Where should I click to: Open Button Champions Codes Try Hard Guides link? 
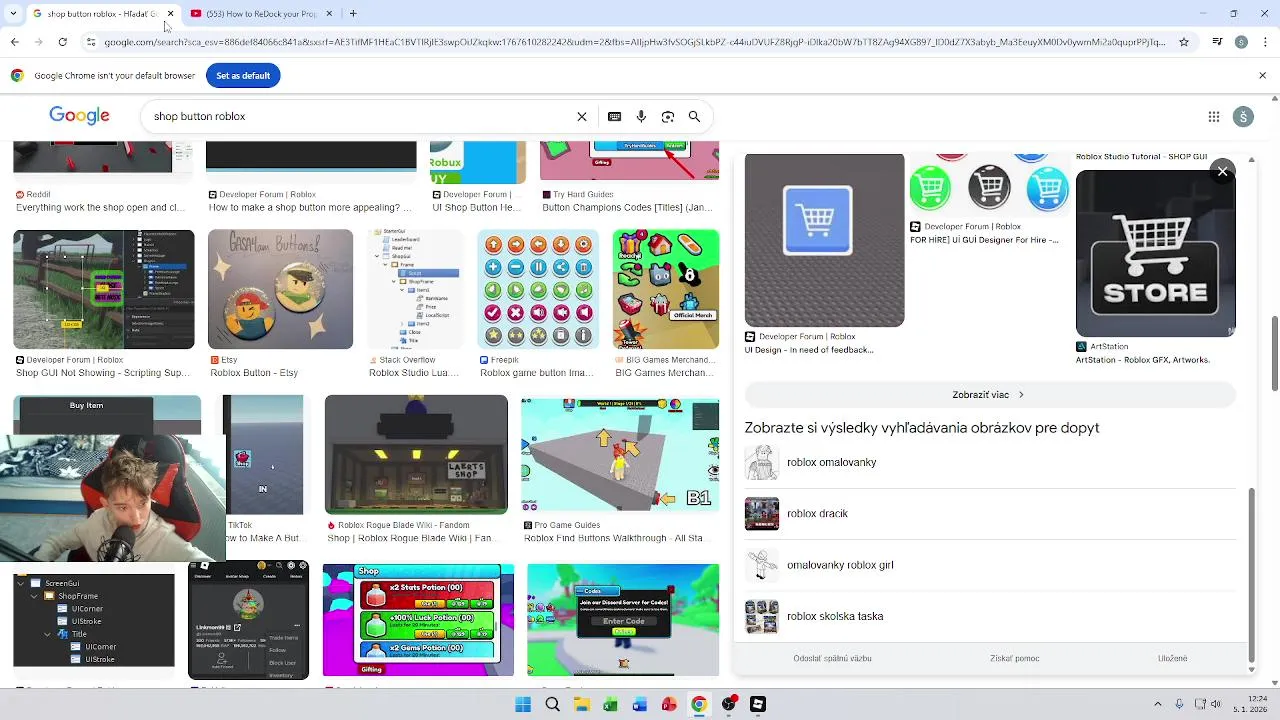pyautogui.click(x=627, y=208)
